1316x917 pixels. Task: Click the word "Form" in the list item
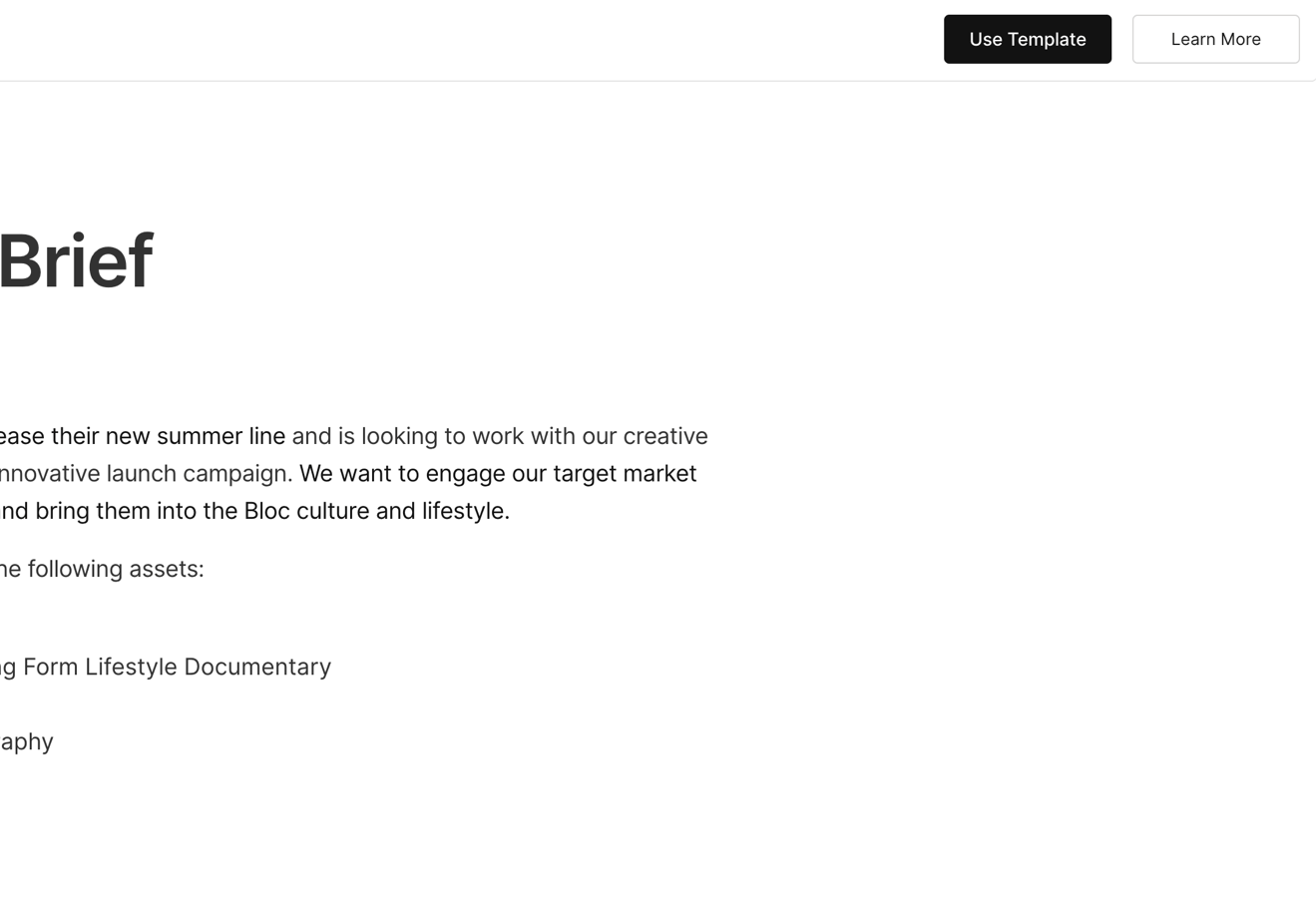pos(50,667)
